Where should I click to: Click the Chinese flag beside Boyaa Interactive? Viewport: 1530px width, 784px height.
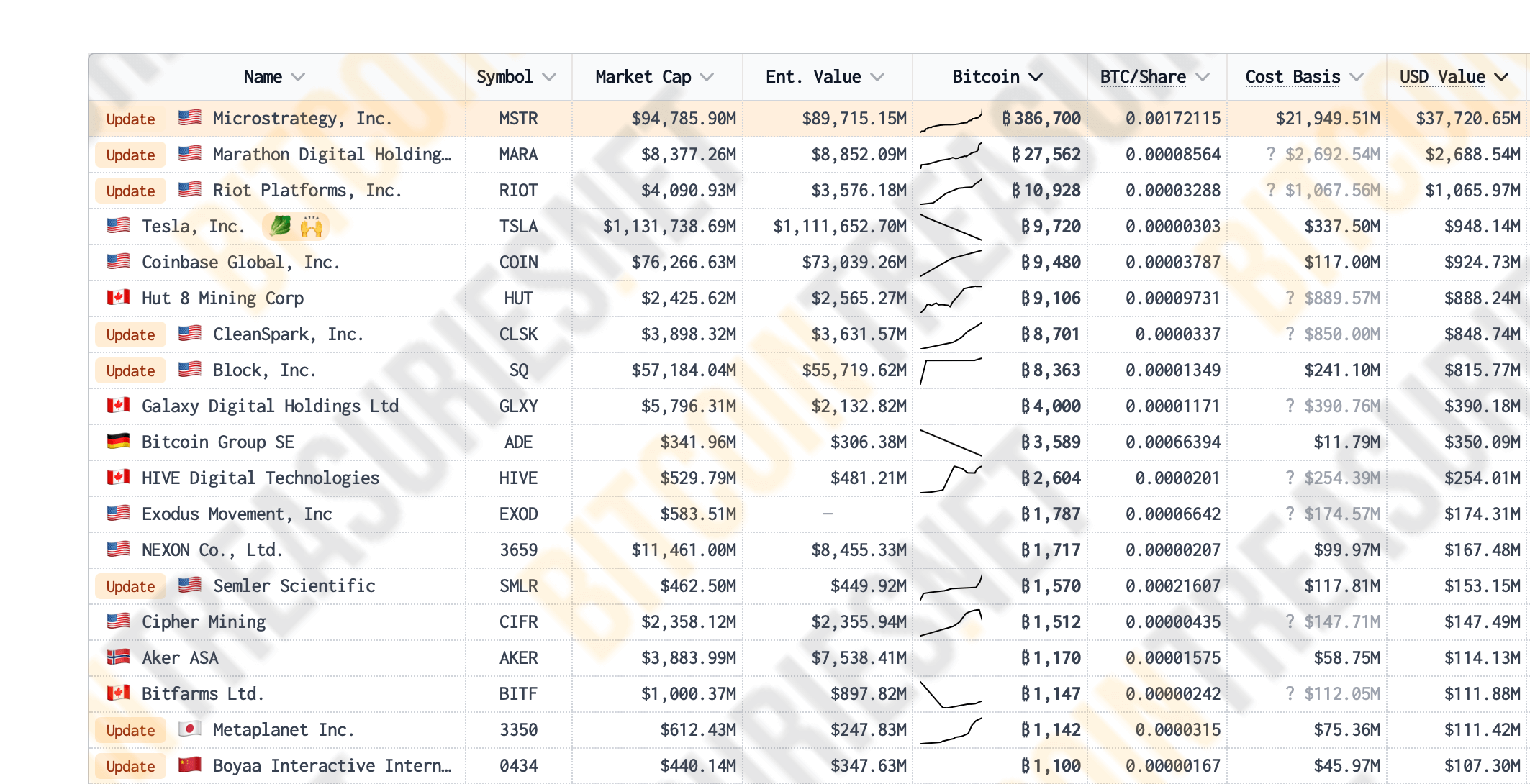click(x=189, y=765)
